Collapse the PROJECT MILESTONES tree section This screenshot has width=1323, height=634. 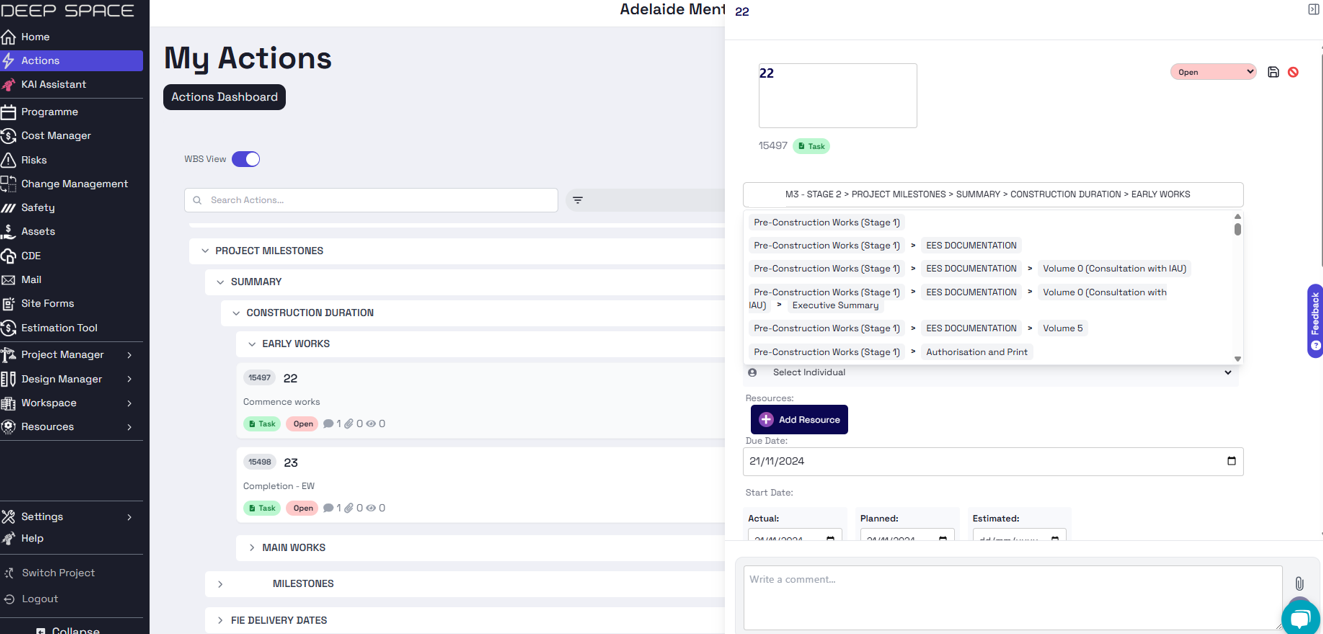(205, 251)
